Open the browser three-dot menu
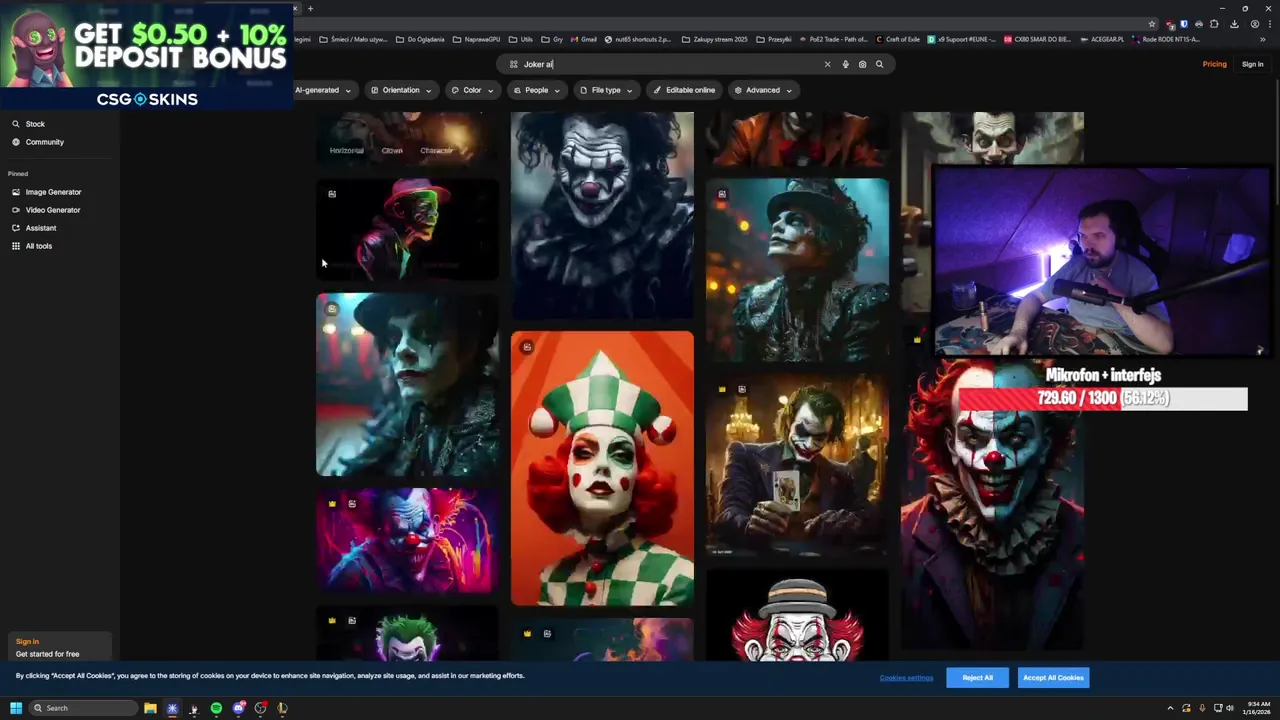 tap(1270, 24)
